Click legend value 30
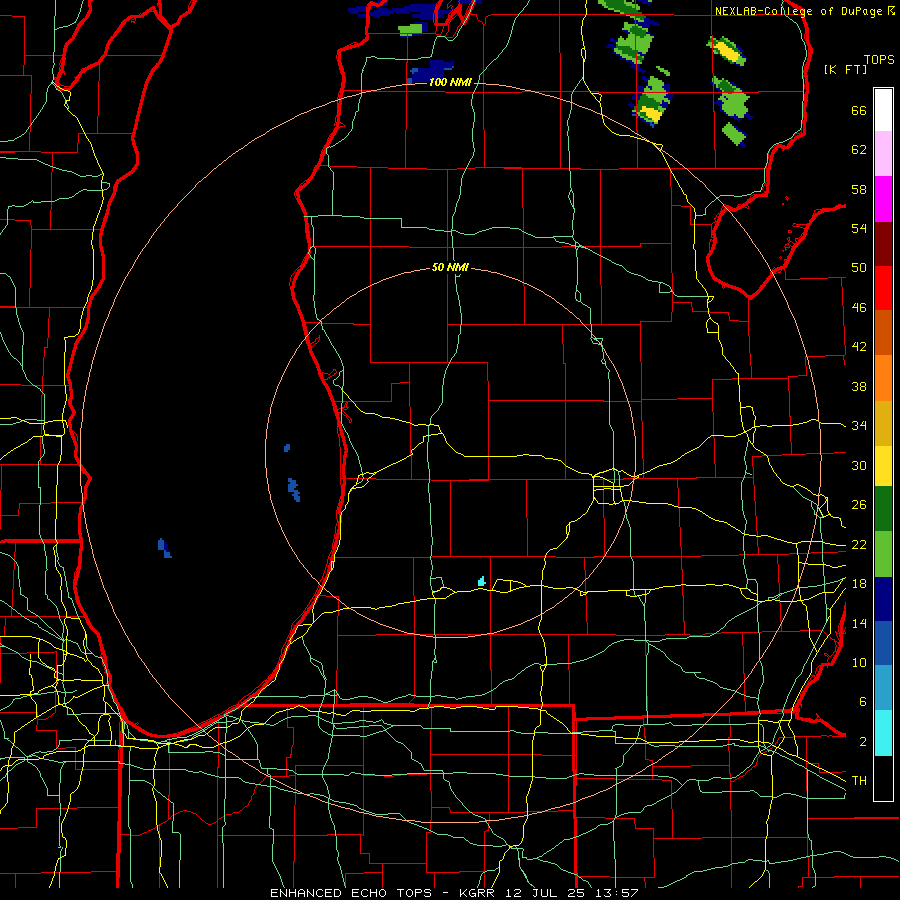The image size is (900, 900). pyautogui.click(x=859, y=465)
